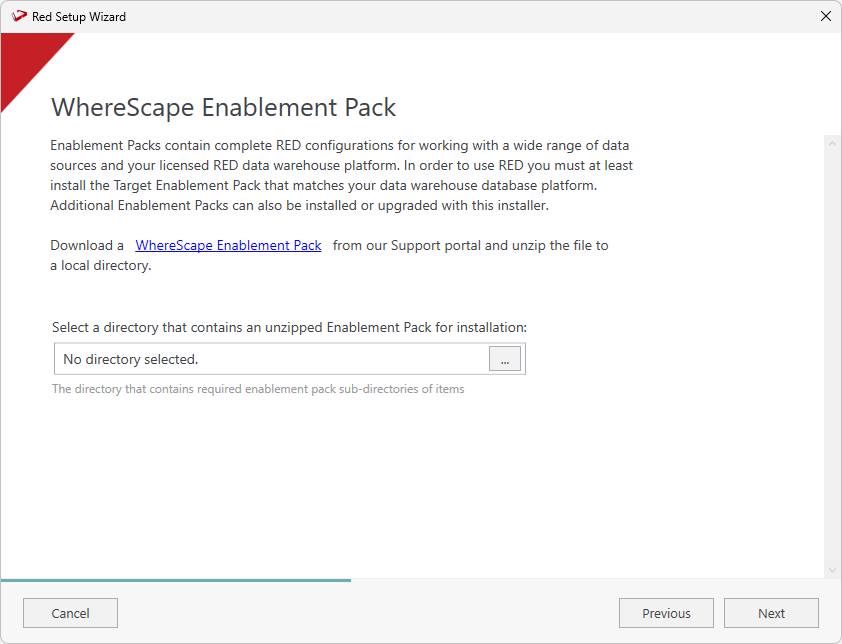
Task: Click the vertical scrollbar track
Action: click(832, 350)
